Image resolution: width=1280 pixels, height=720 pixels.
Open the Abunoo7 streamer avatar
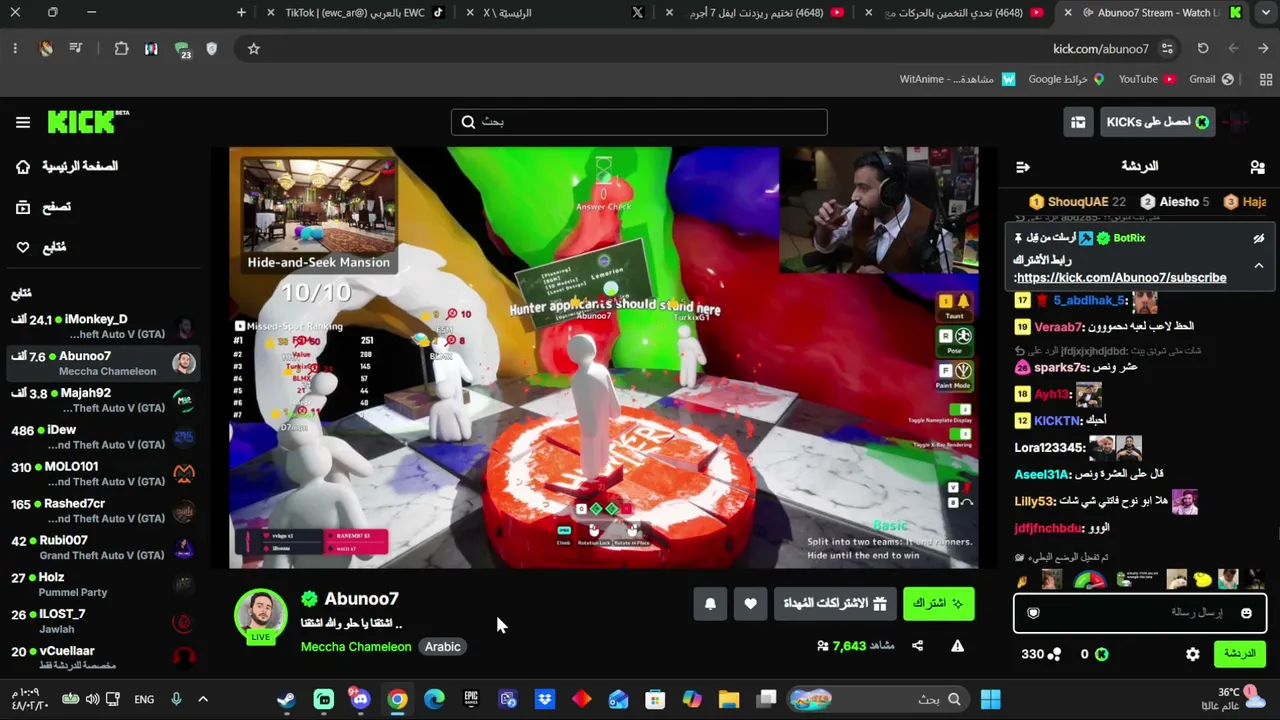(x=261, y=613)
